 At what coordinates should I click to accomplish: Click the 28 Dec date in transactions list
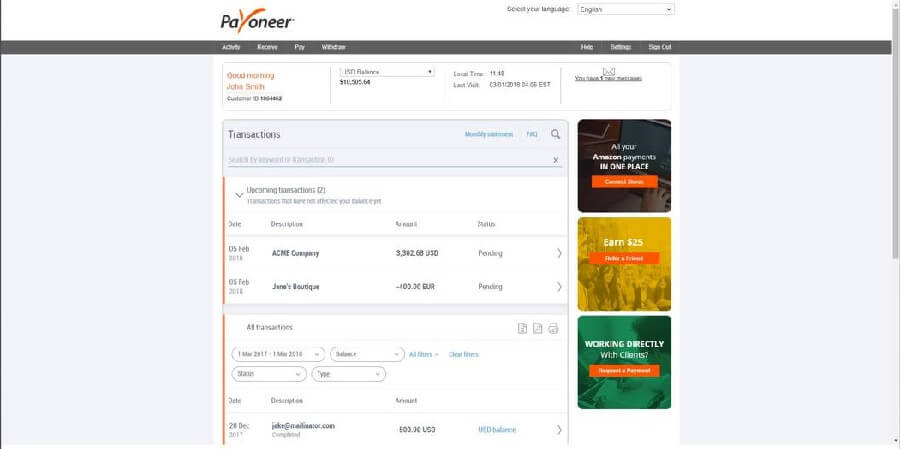click(239, 425)
